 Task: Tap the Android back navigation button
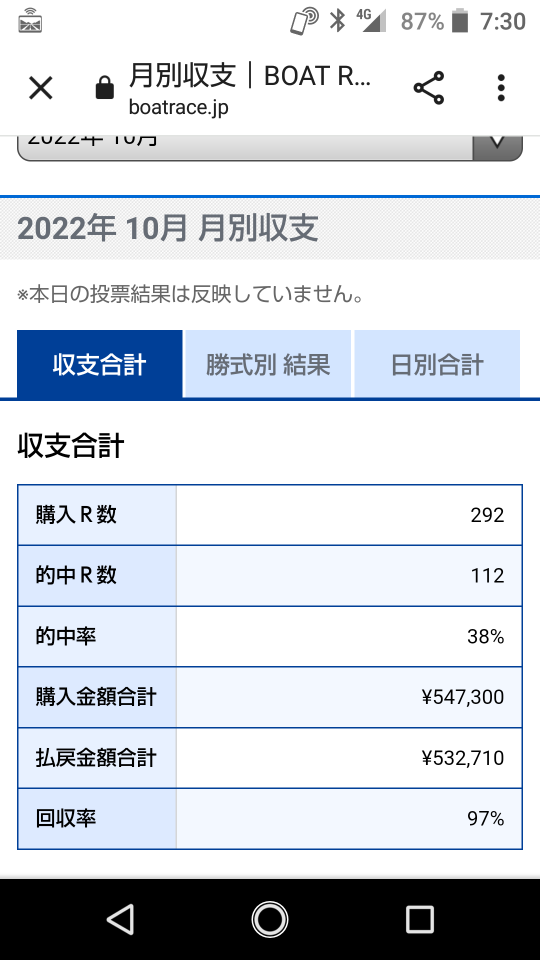pyautogui.click(x=120, y=919)
